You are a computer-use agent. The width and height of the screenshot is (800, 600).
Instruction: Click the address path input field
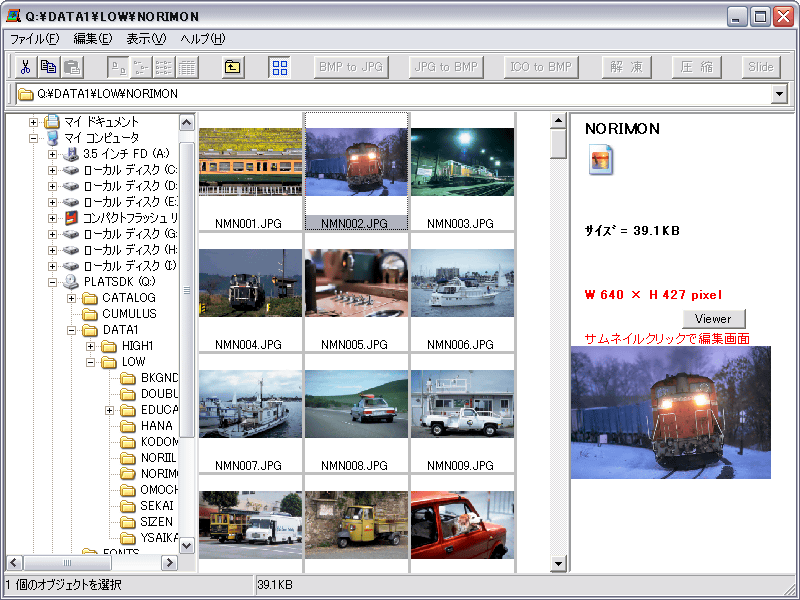tap(393, 94)
